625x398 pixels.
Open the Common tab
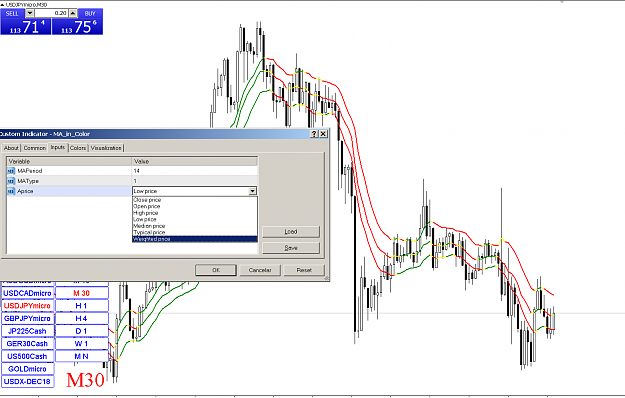click(x=35, y=148)
